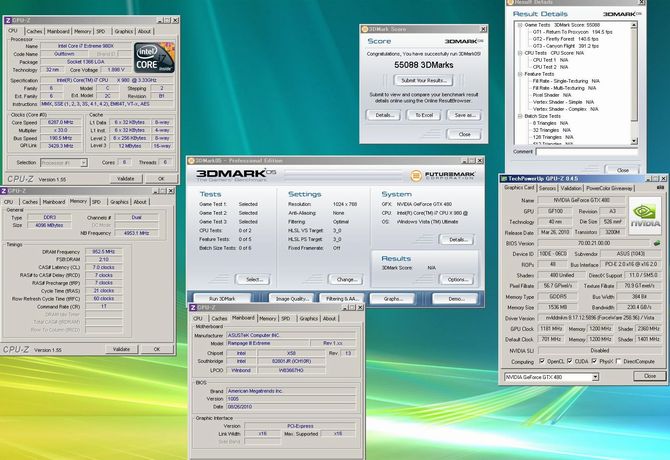Click the screenshot camera icon in GPU-Z
The width and height of the screenshot is (670, 460).
(x=660, y=188)
